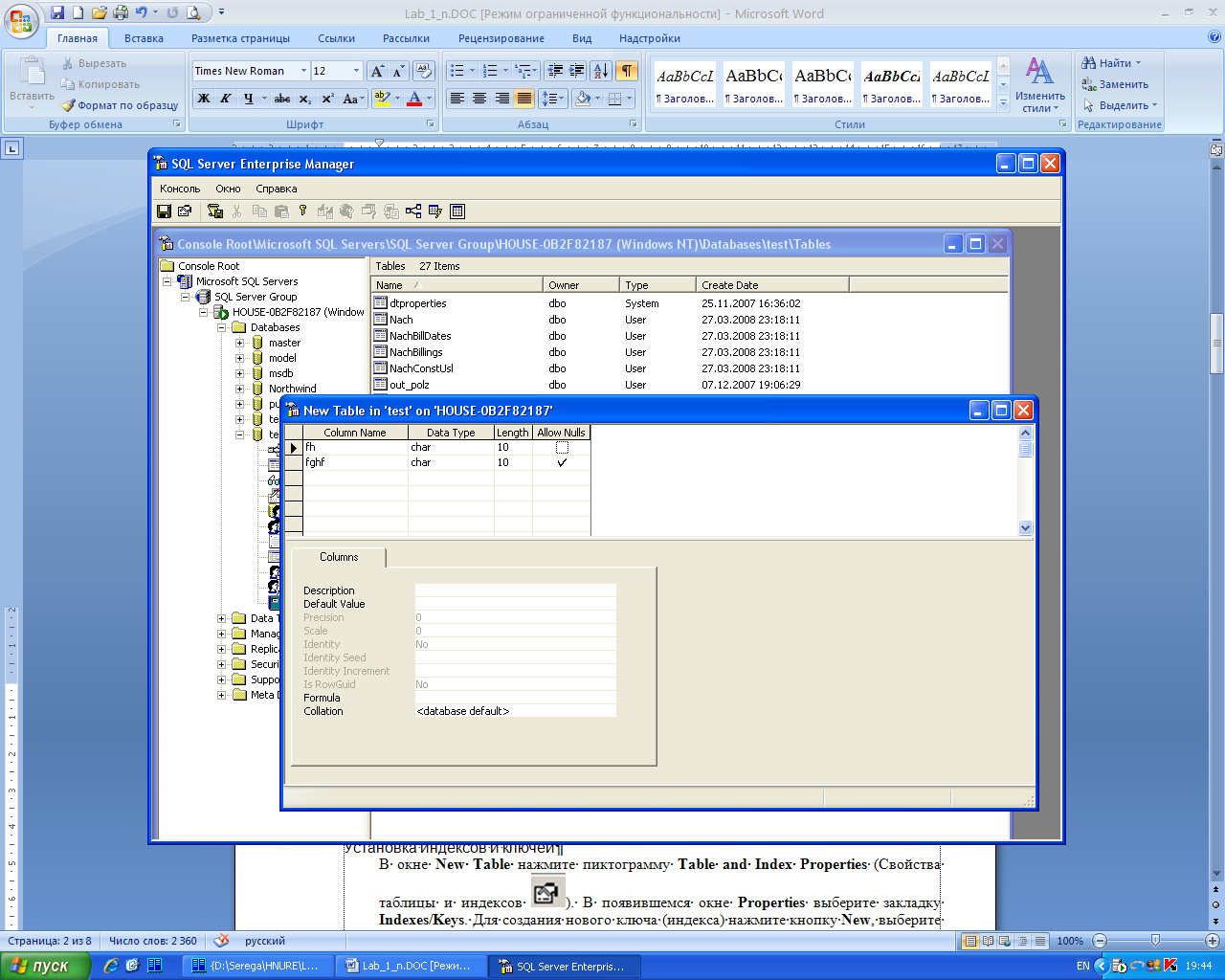Click the Clear Formatting icon
This screenshot has width=1225, height=980.
click(425, 71)
